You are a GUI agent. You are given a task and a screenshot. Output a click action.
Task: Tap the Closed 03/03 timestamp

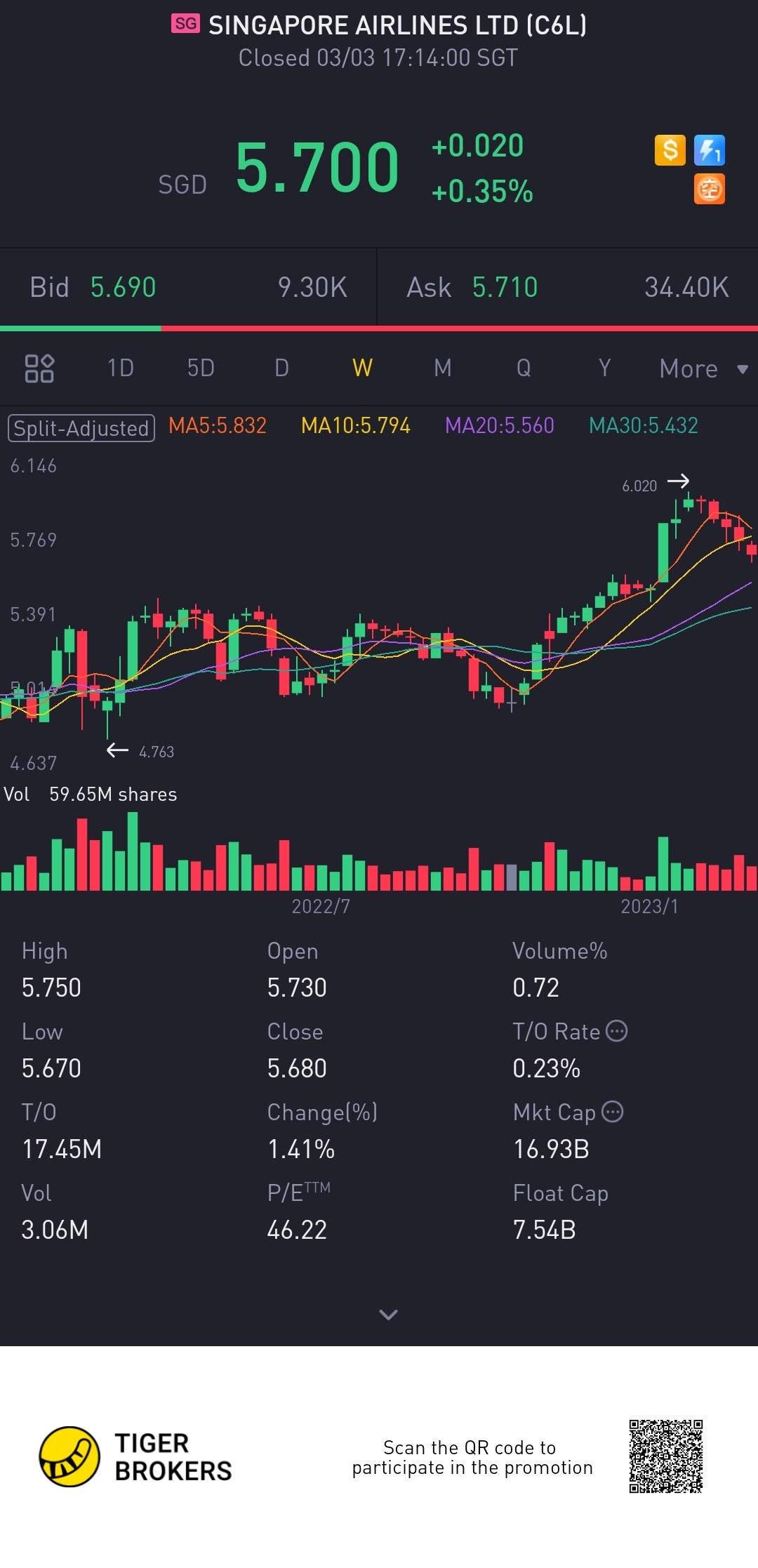pos(378,58)
